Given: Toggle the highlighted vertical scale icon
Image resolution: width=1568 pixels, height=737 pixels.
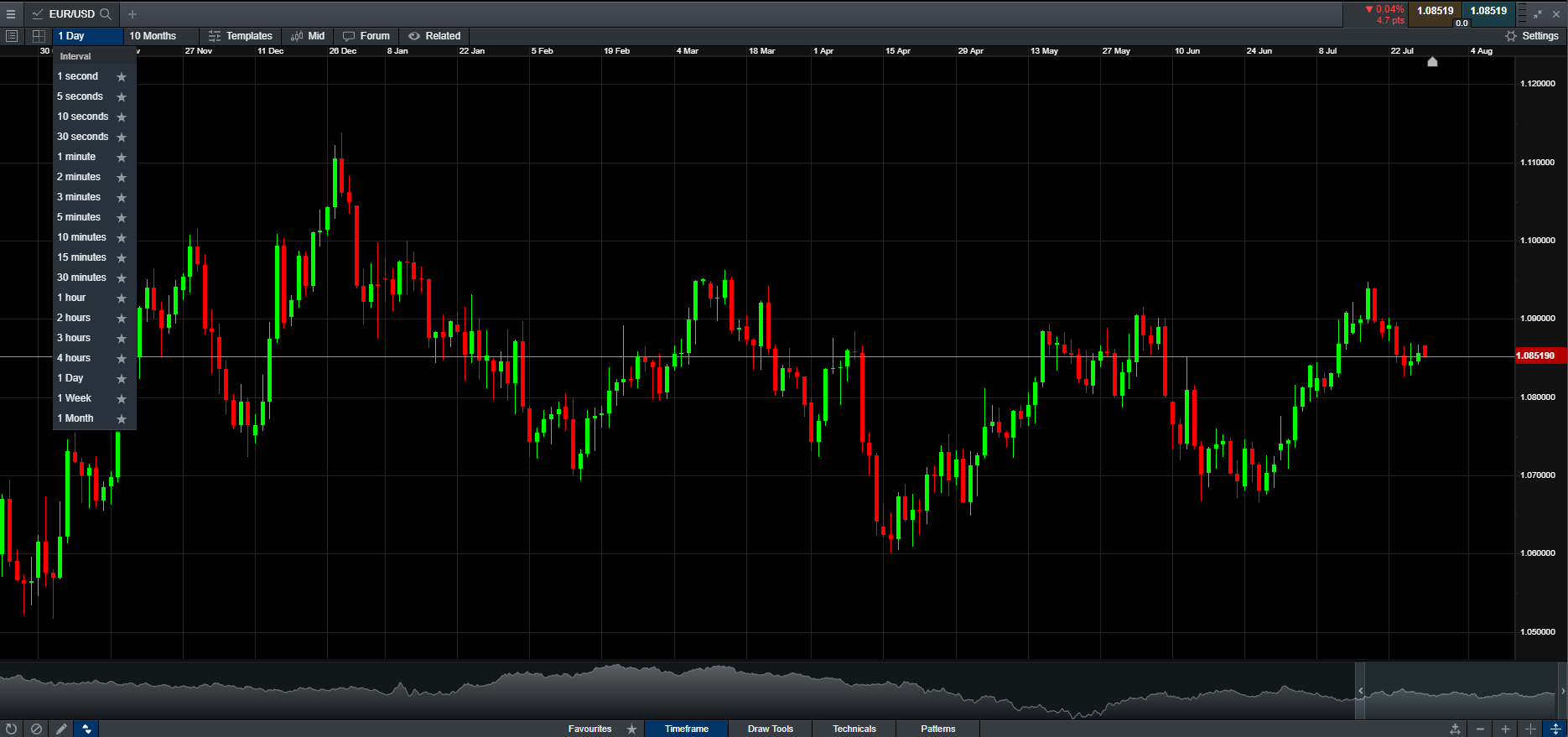Looking at the screenshot, I should click(x=1555, y=729).
